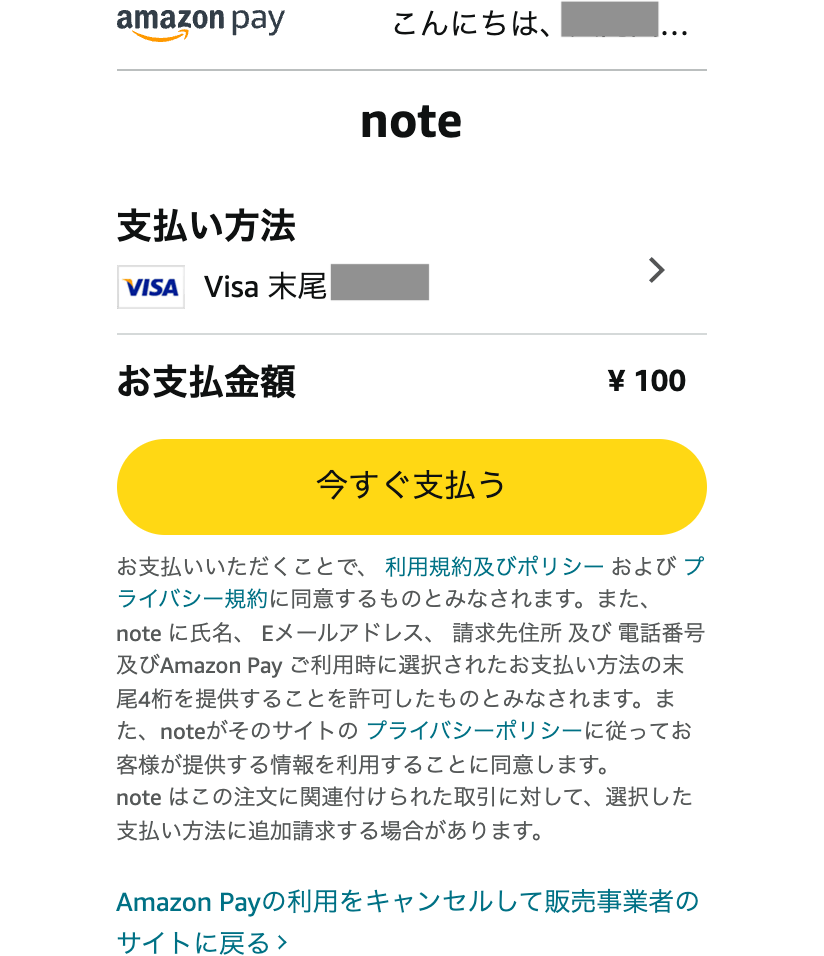
Task: Open note's プライバシーポリシー link
Action: pos(474,730)
